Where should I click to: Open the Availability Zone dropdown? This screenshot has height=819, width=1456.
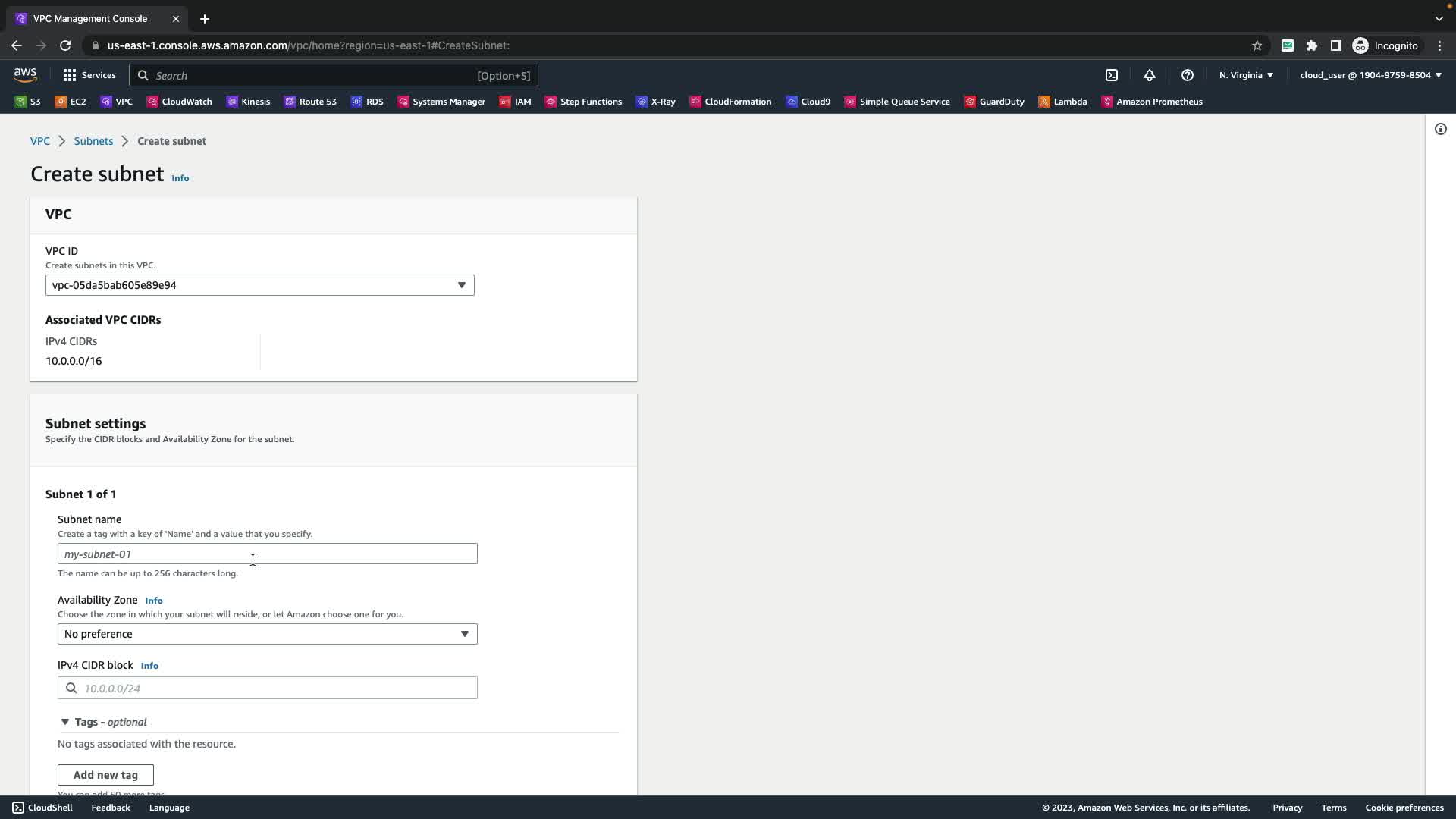[x=267, y=634]
